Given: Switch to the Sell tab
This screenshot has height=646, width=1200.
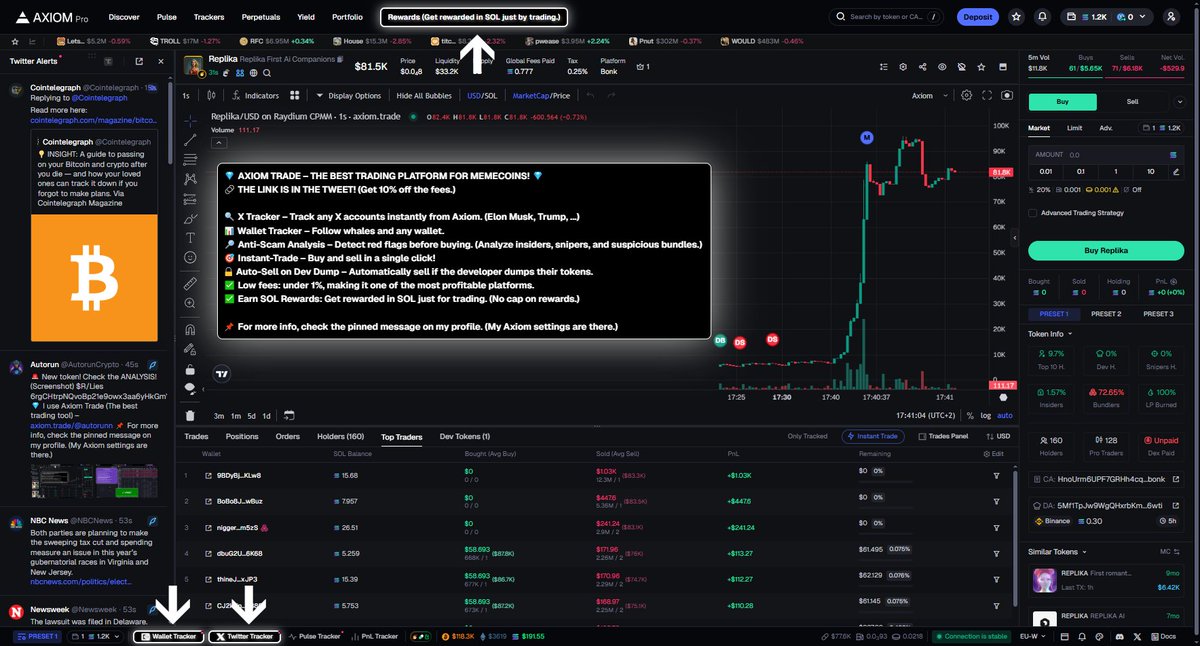Looking at the screenshot, I should pyautogui.click(x=1132, y=102).
